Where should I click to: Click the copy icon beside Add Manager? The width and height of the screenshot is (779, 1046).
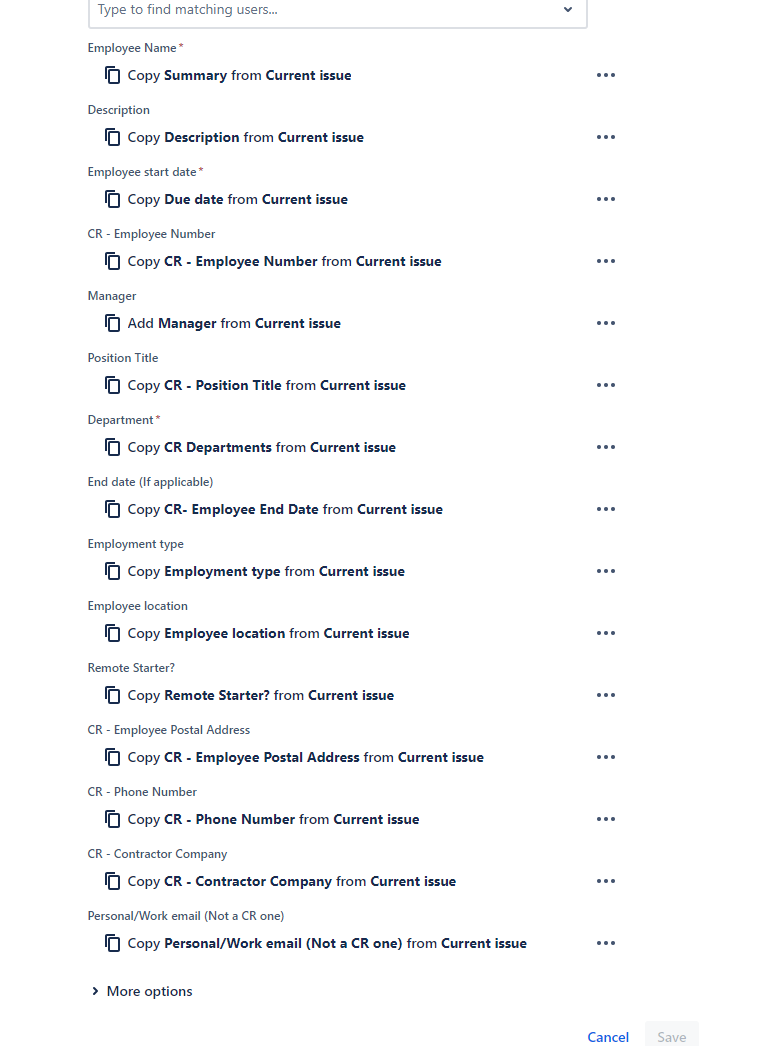point(112,323)
